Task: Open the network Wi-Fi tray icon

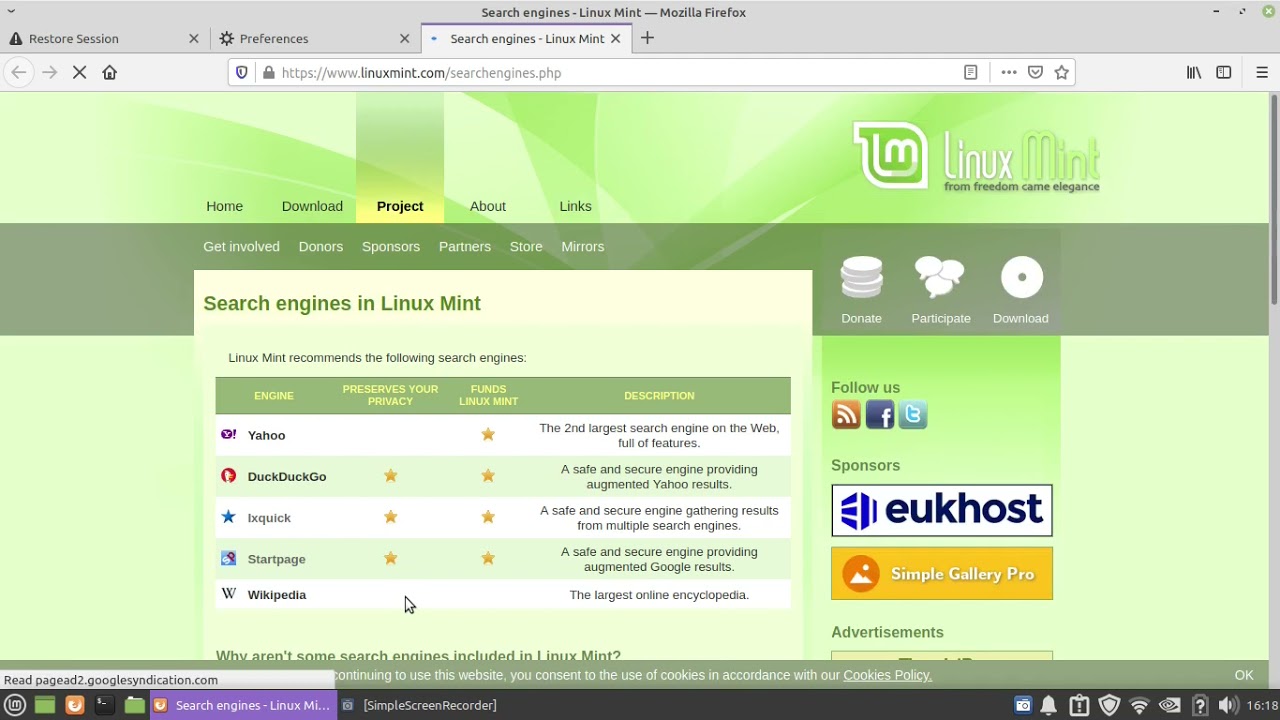Action: click(1139, 705)
